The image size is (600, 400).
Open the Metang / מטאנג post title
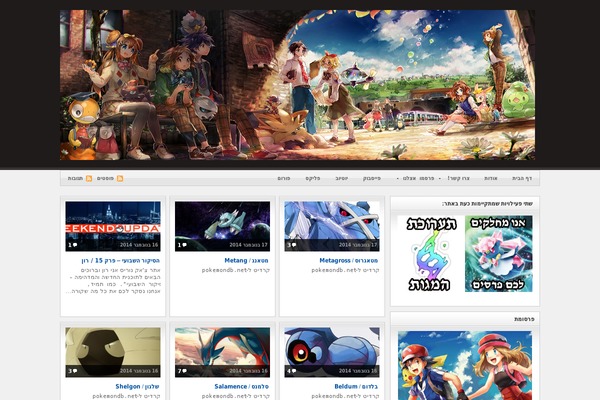[x=246, y=261]
